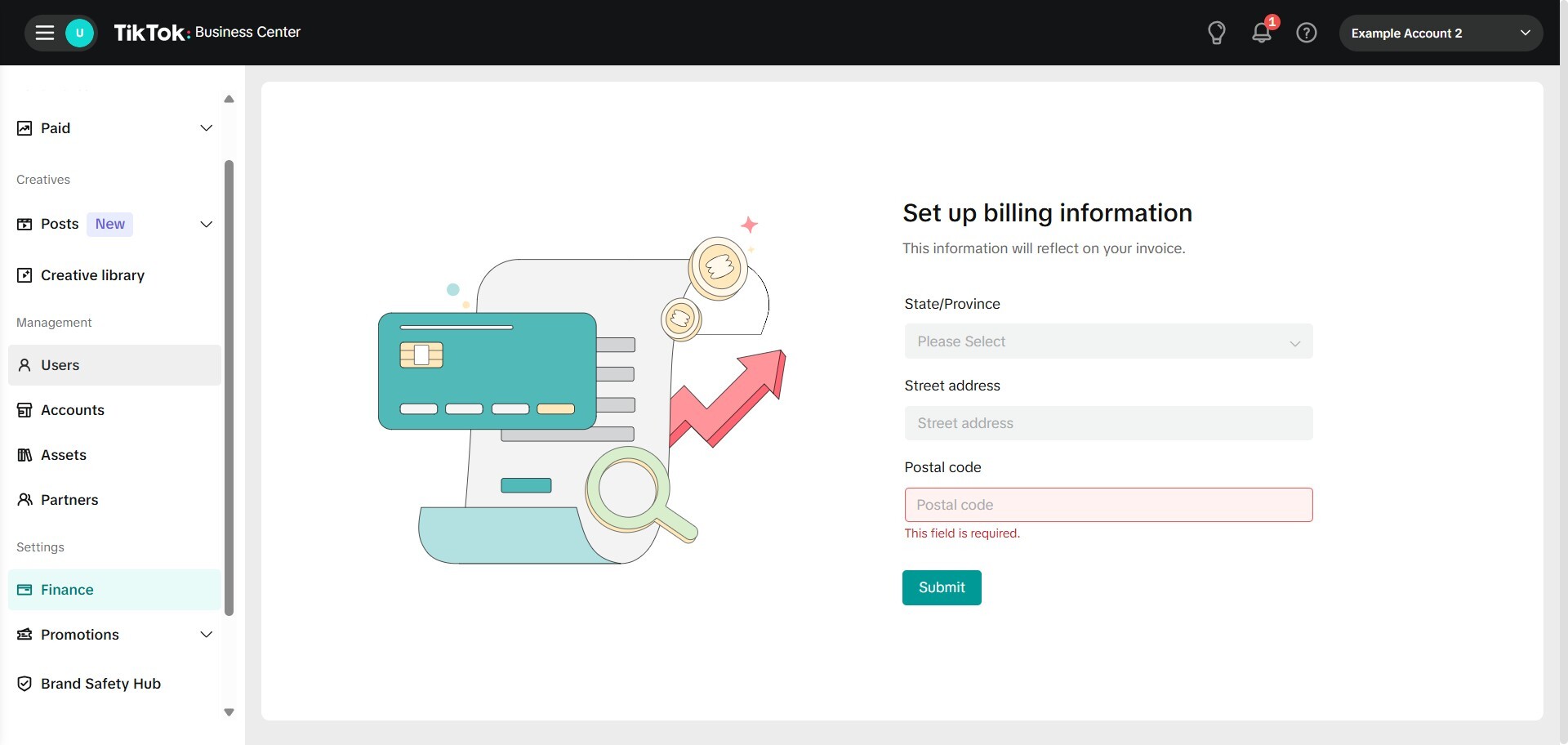This screenshot has height=745, width=1568.
Task: Expand the Paid menu chevron
Action: coord(207,128)
